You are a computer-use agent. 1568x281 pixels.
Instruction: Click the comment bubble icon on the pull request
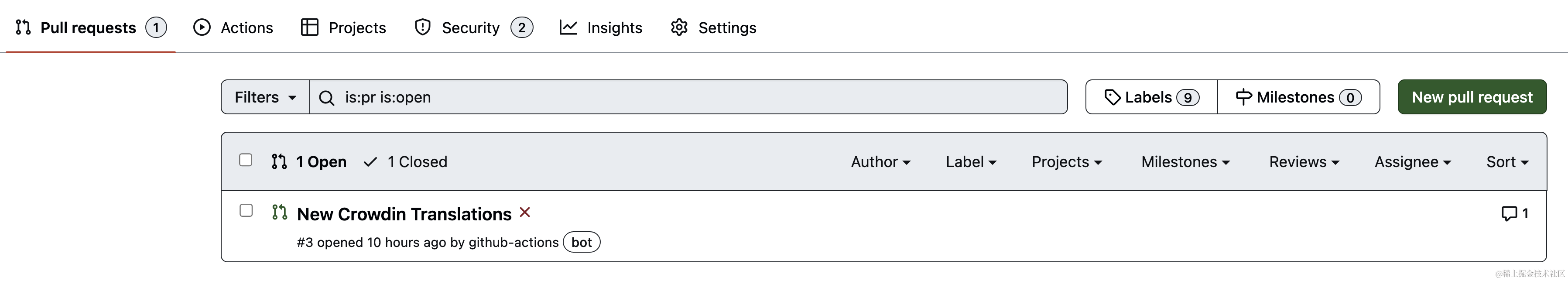click(x=1509, y=213)
